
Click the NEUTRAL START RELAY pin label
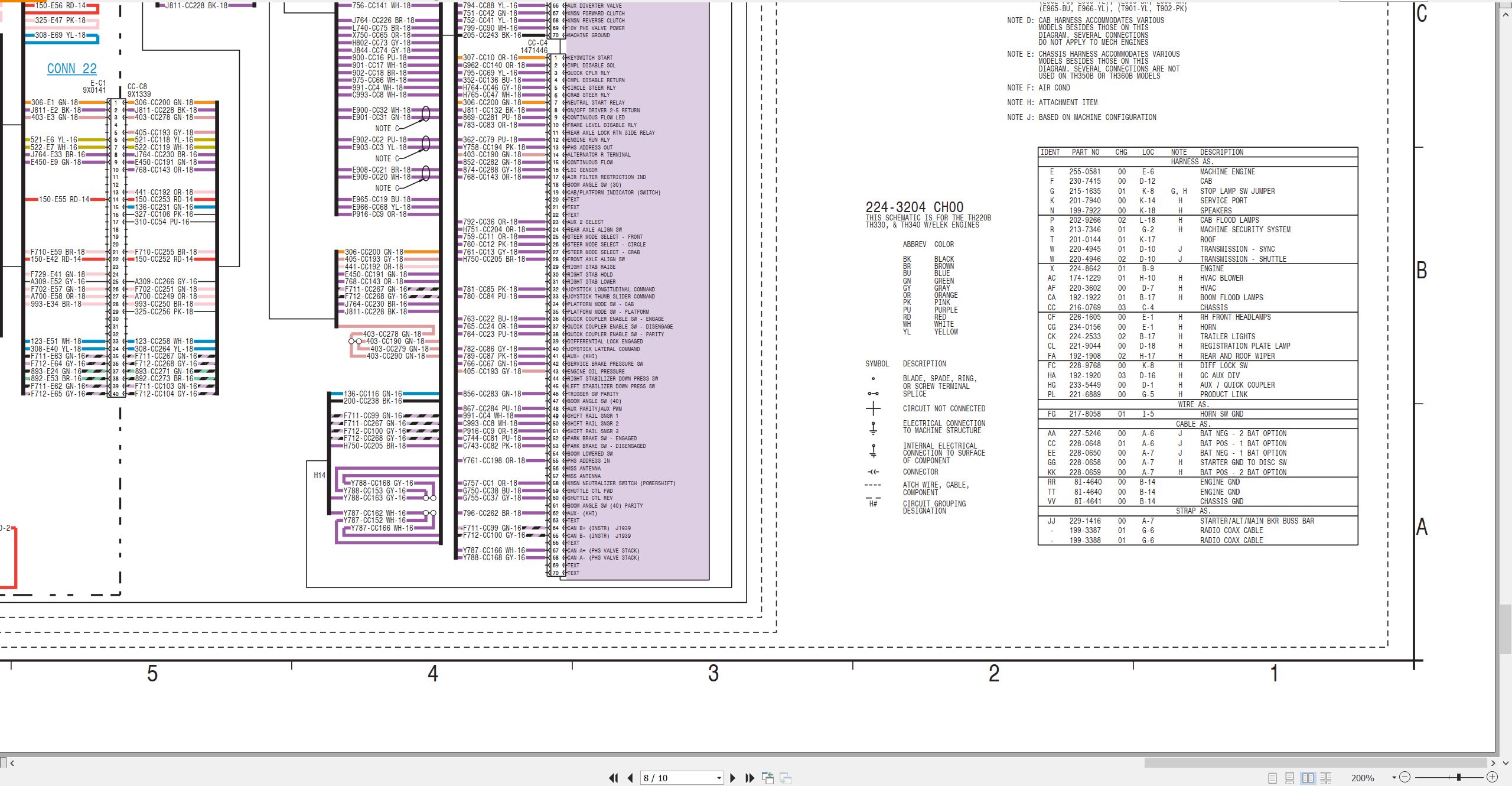(596, 102)
